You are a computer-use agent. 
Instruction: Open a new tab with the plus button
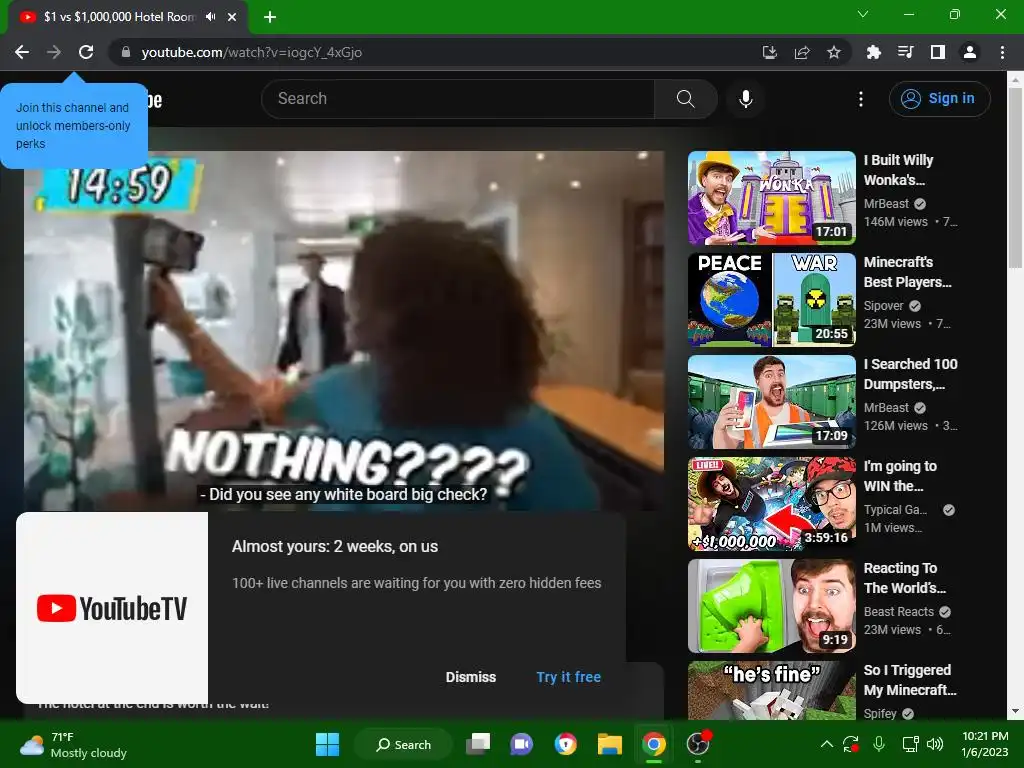pos(270,17)
